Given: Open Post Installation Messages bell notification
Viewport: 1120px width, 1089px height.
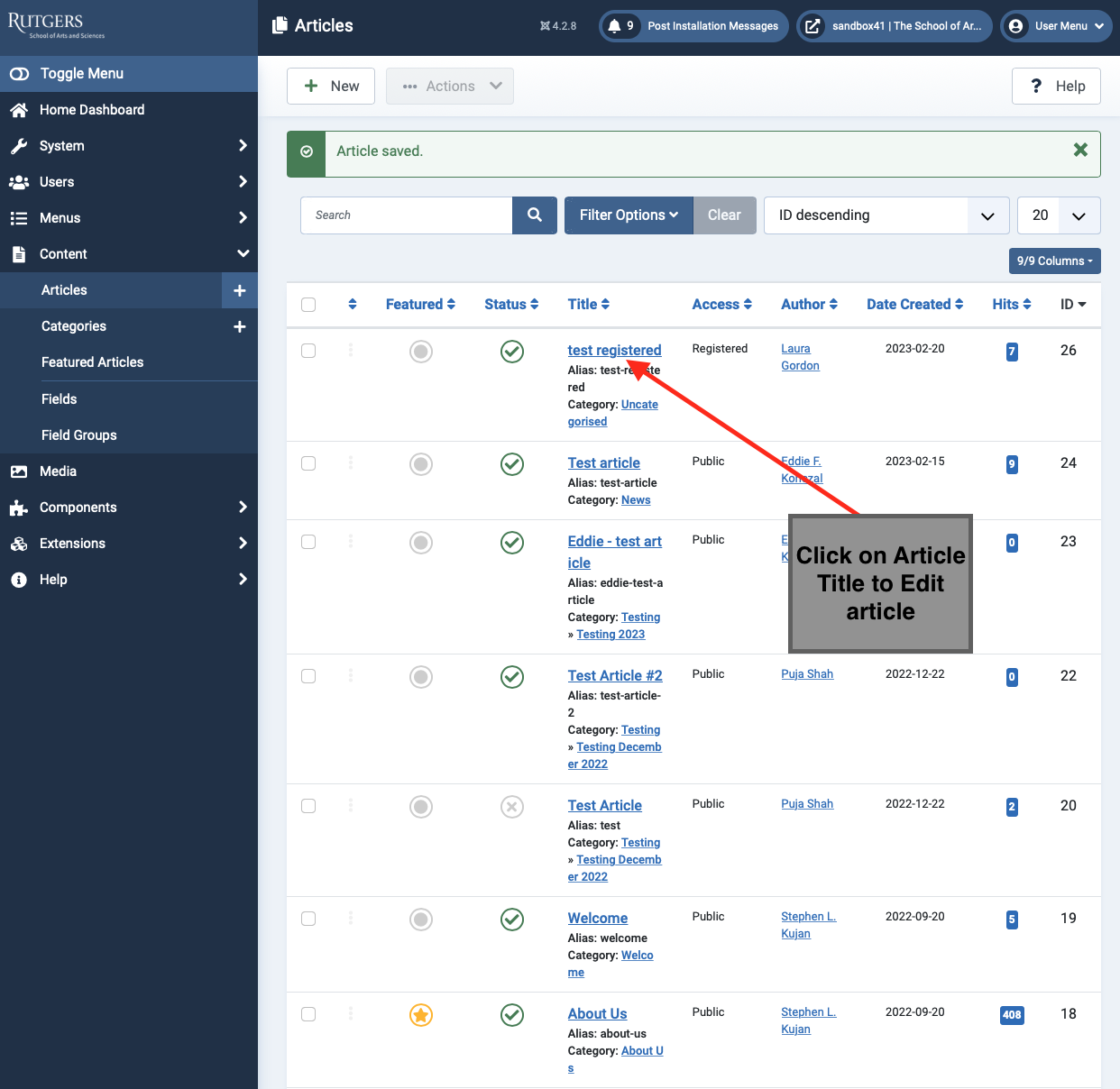Looking at the screenshot, I should (694, 26).
